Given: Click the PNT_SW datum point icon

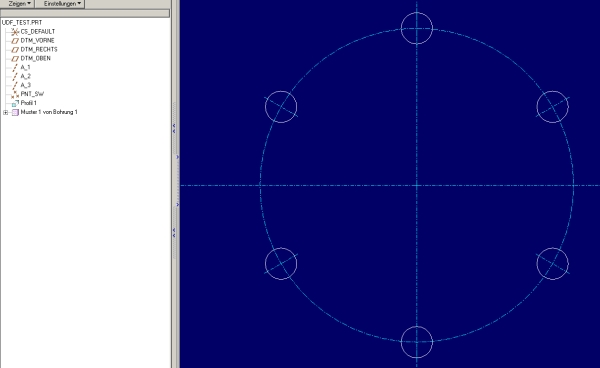Looking at the screenshot, I should coord(15,94).
